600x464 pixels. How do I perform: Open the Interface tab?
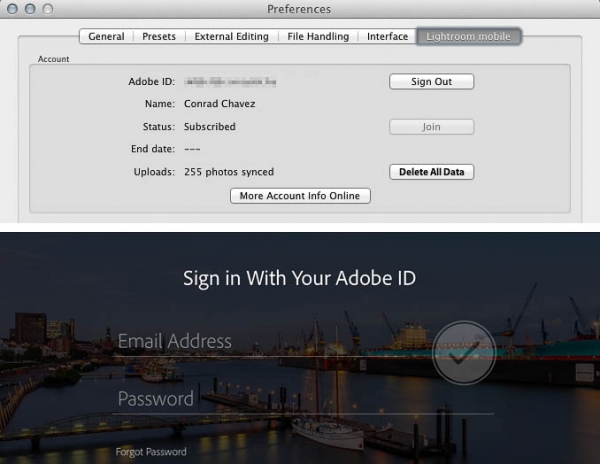[x=387, y=37]
